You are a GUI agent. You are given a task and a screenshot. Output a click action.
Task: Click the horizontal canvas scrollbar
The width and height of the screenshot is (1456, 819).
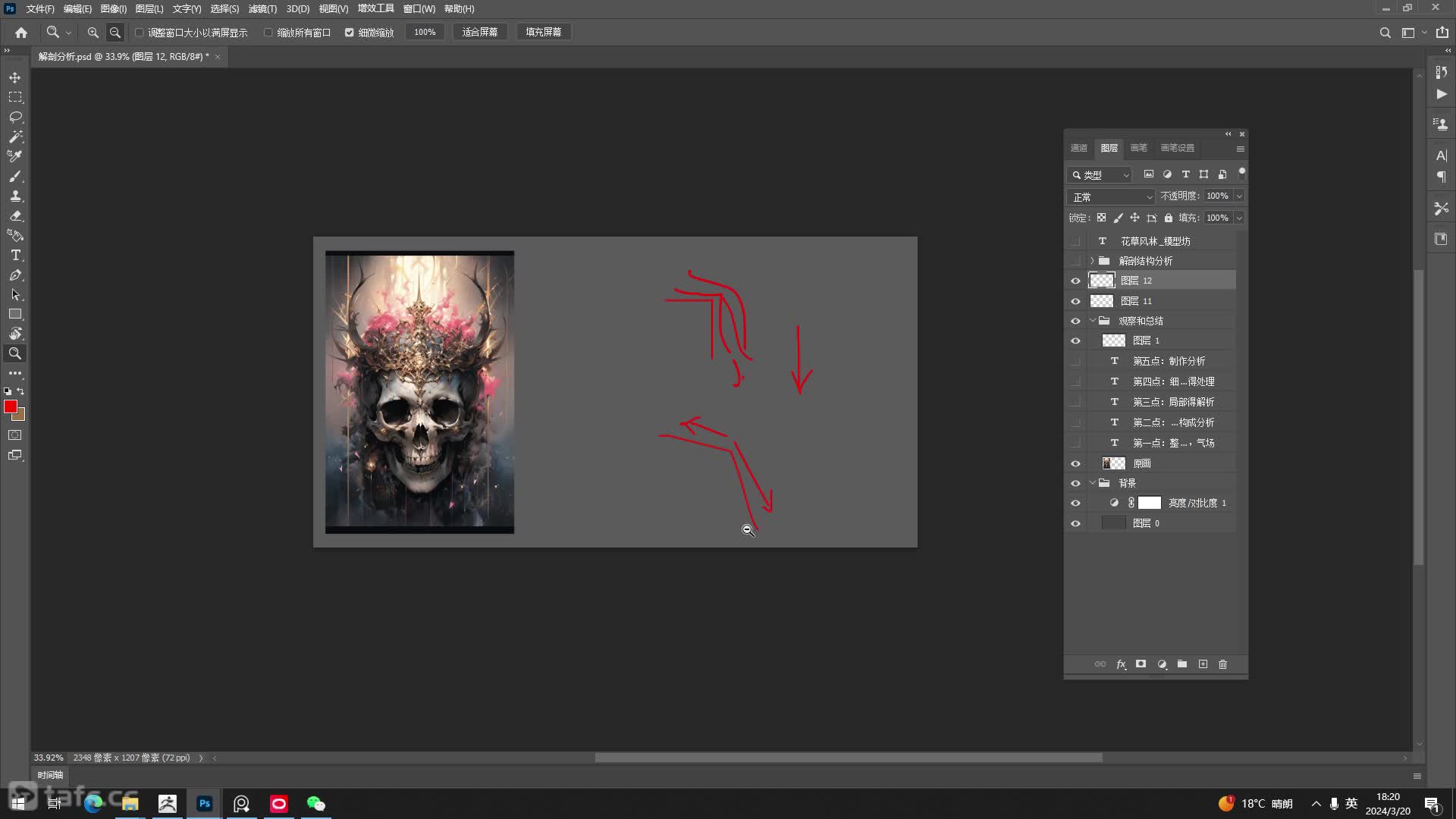[848, 758]
